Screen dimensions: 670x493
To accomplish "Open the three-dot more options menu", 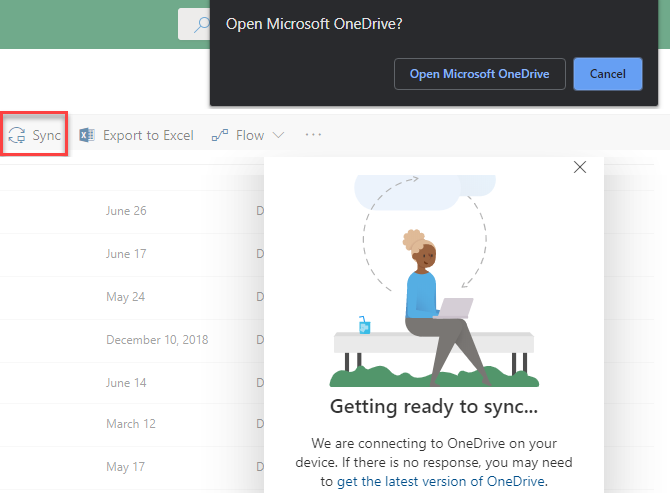I will [x=313, y=135].
